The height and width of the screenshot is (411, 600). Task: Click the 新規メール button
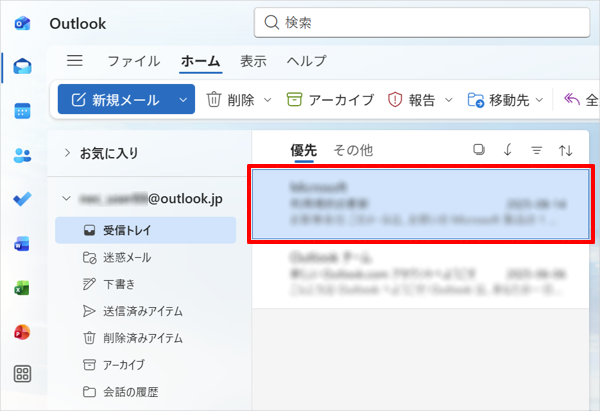pos(116,100)
